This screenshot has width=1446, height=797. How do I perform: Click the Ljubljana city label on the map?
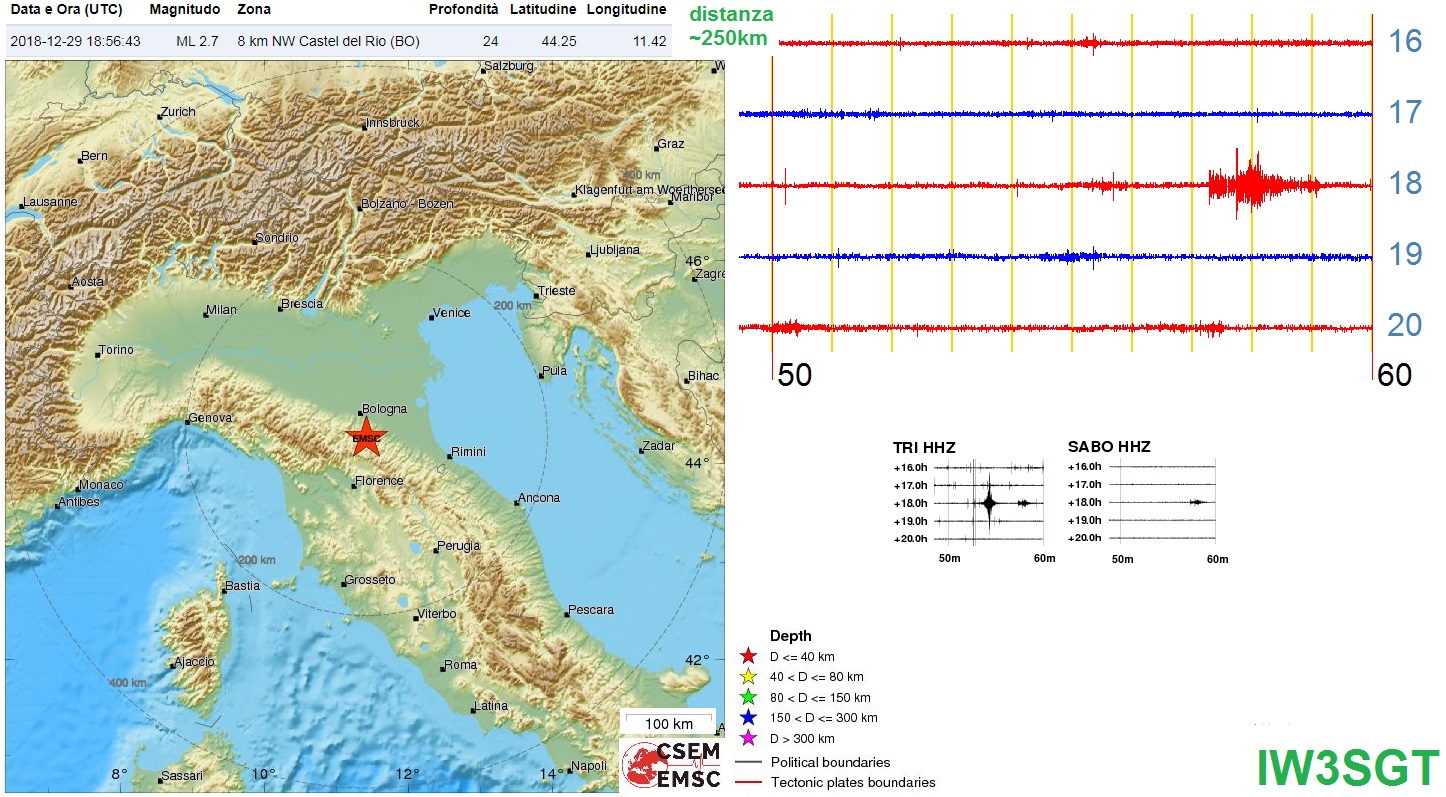[614, 250]
